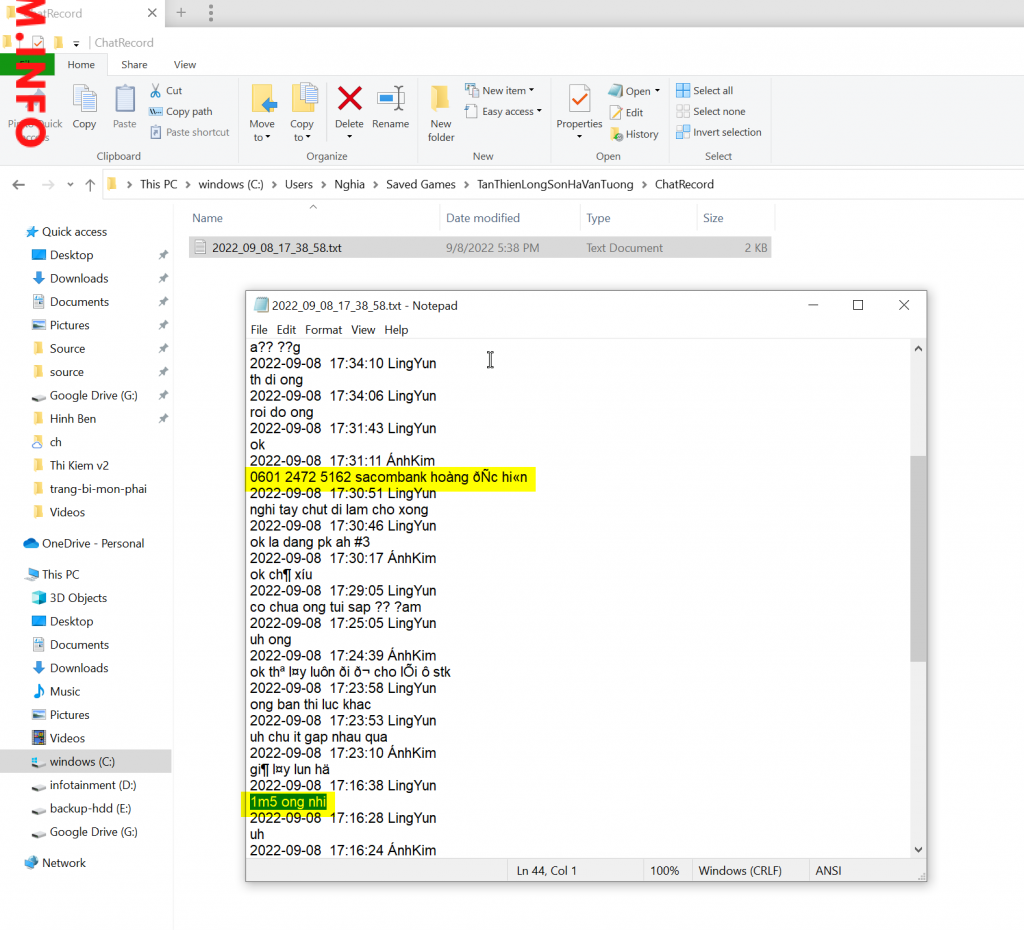Sort files by Date modified column
Screen dimensions: 1024x930
(483, 218)
